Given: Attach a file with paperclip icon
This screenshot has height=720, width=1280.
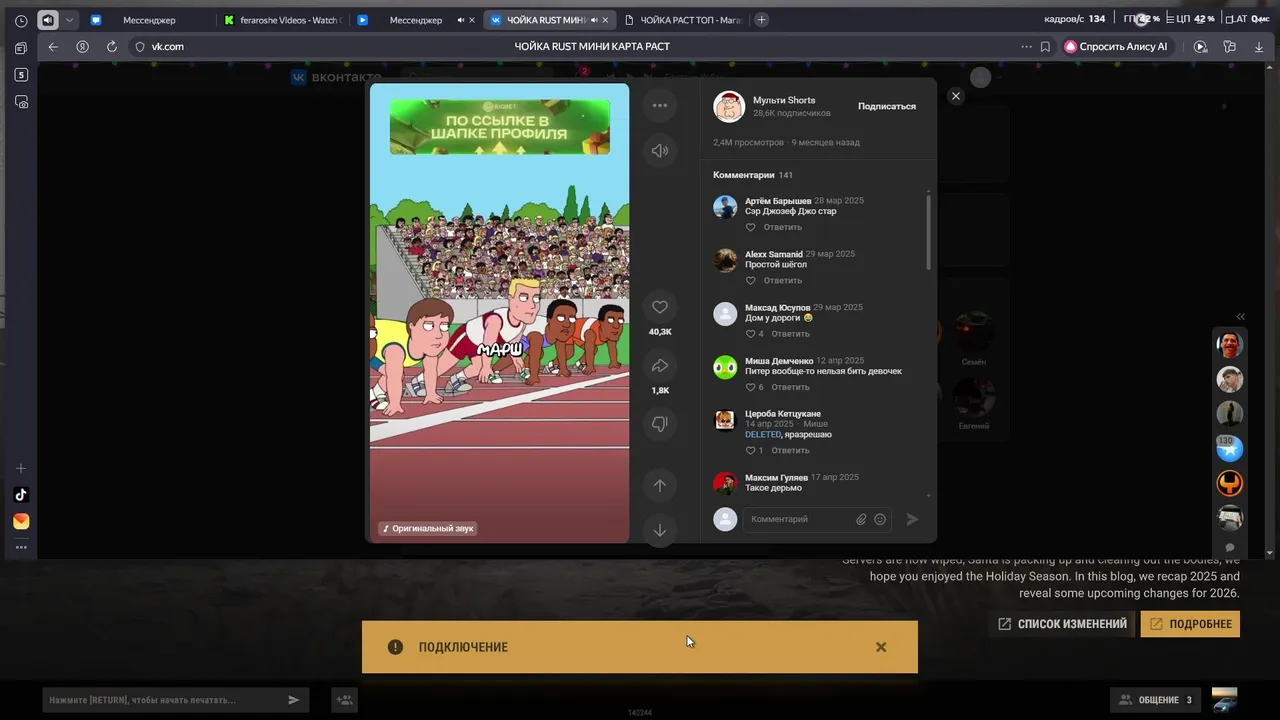Looking at the screenshot, I should pyautogui.click(x=861, y=519).
